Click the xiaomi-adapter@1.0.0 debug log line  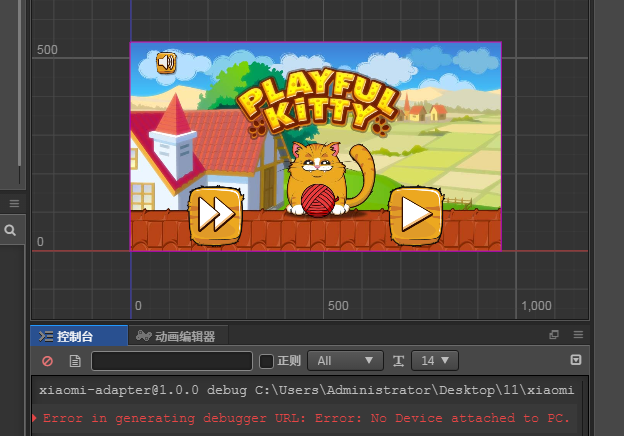pyautogui.click(x=306, y=390)
